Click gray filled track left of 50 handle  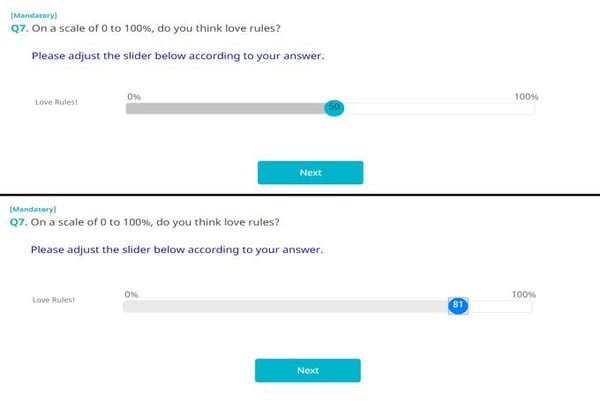[225, 109]
